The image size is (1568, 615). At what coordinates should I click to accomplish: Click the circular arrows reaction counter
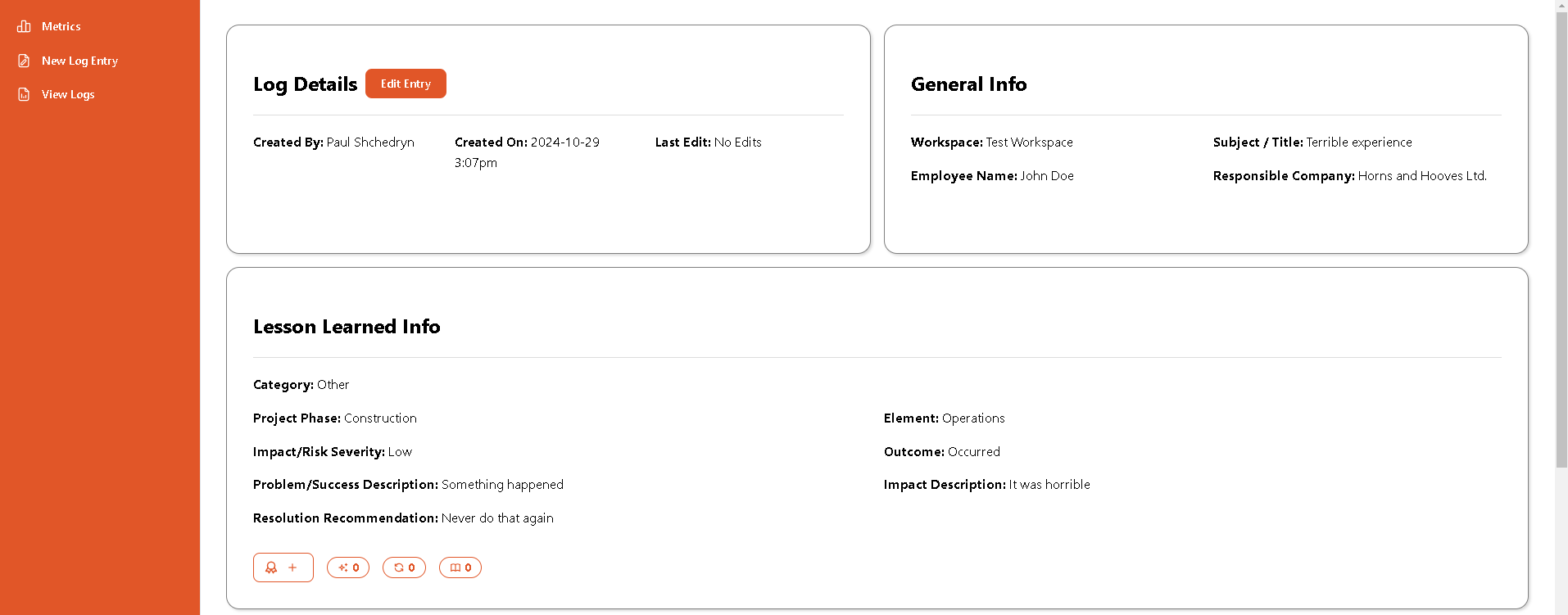tap(404, 568)
